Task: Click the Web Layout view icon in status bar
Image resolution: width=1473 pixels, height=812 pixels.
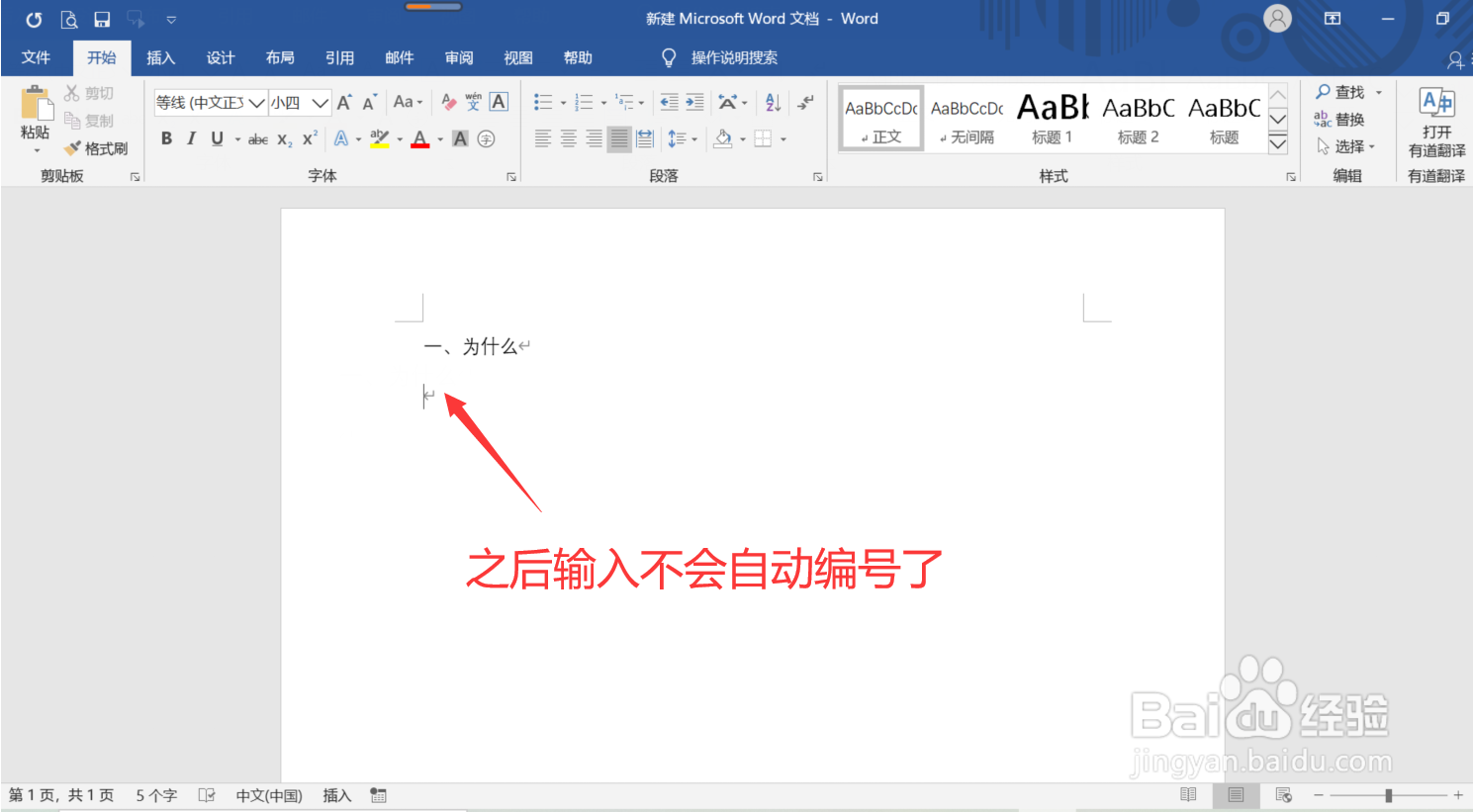Action: 1284,795
